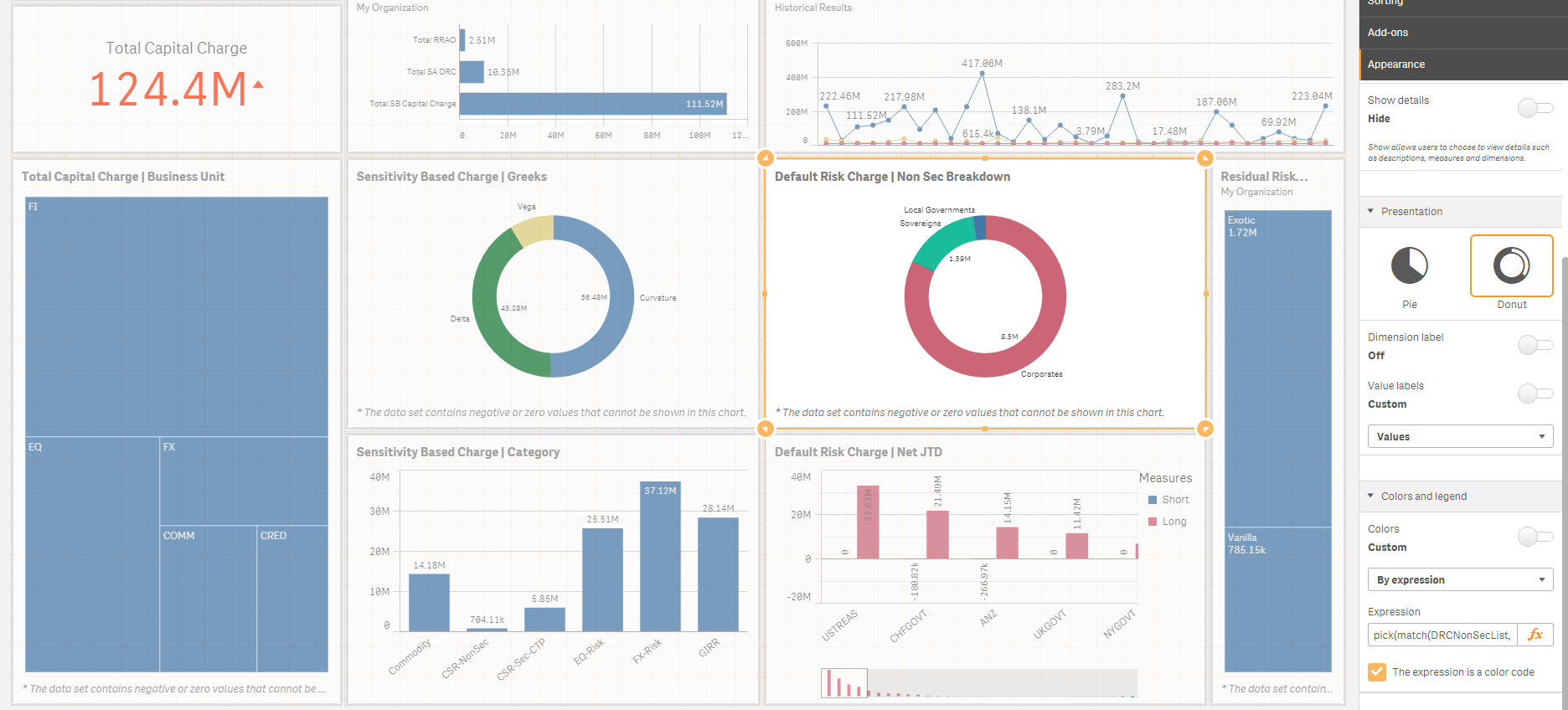Select the Pie chart presentation icon
1568x710 pixels.
1410,266
